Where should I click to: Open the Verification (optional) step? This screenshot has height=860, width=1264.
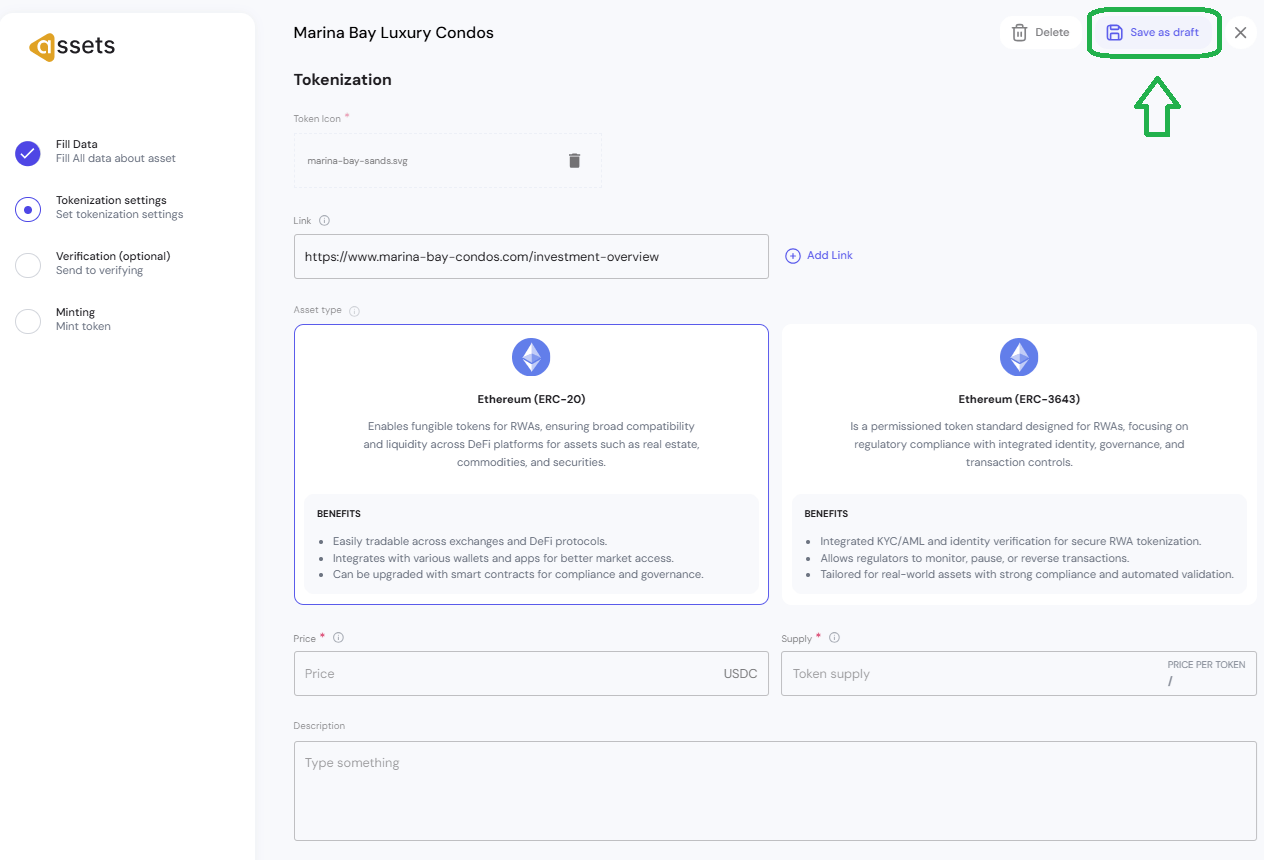click(112, 263)
